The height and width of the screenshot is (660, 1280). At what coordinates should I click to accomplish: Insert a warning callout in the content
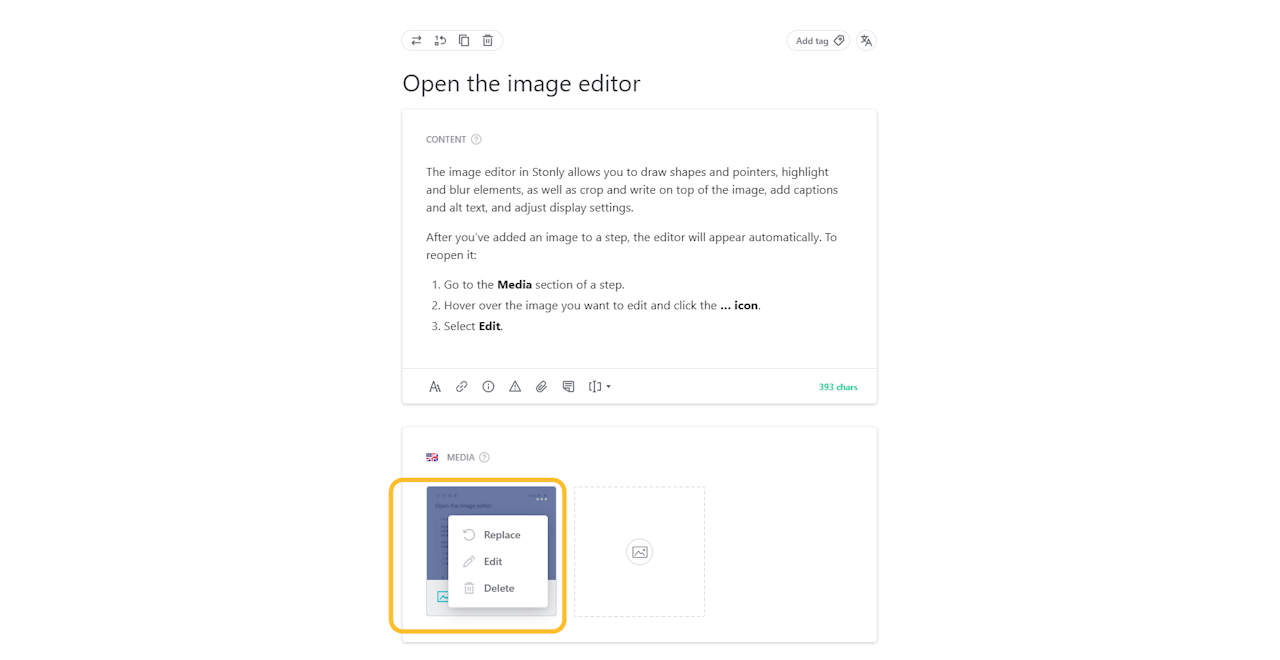click(514, 386)
